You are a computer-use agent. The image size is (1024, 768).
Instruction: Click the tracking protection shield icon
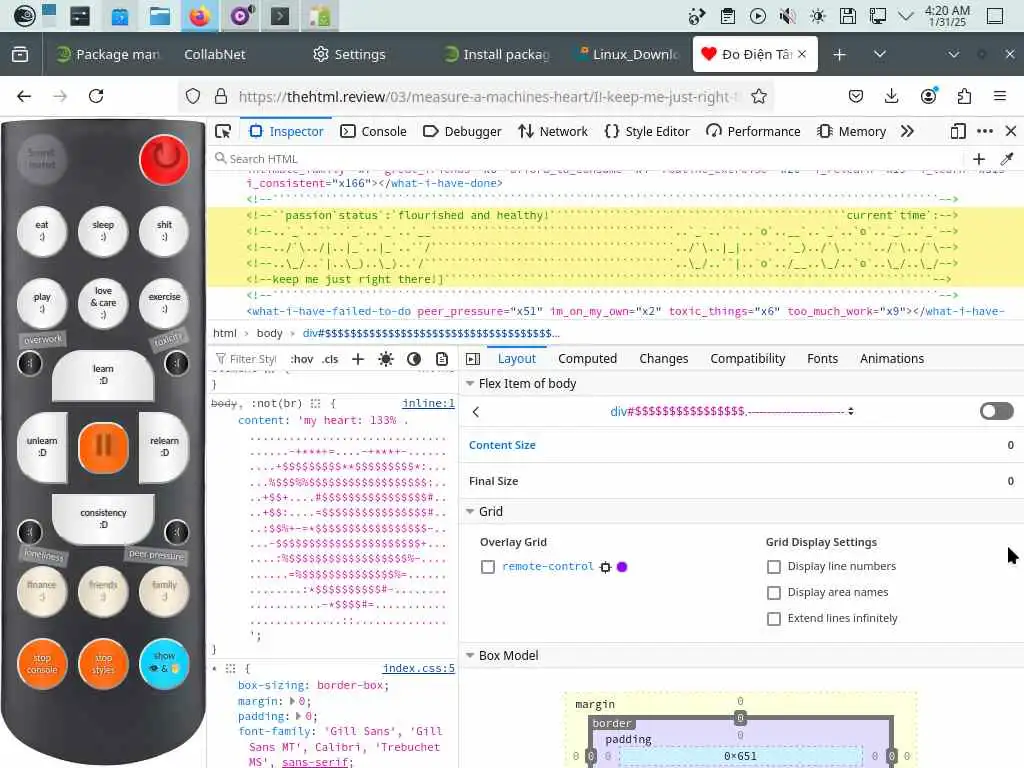click(x=193, y=97)
